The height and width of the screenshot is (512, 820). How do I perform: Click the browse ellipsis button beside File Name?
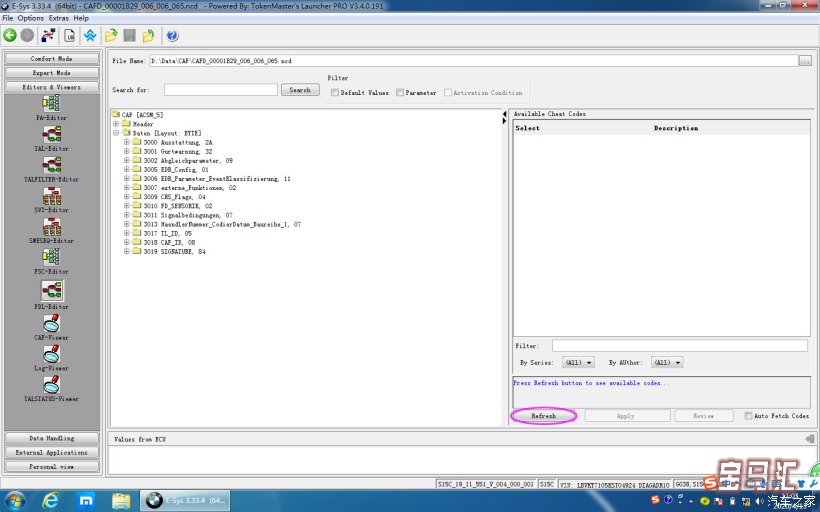805,61
